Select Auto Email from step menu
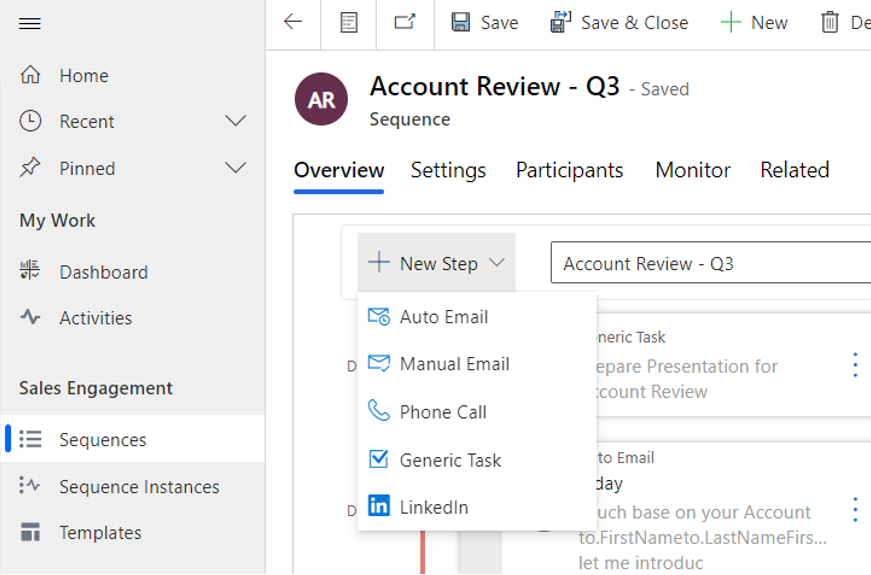 click(477, 317)
